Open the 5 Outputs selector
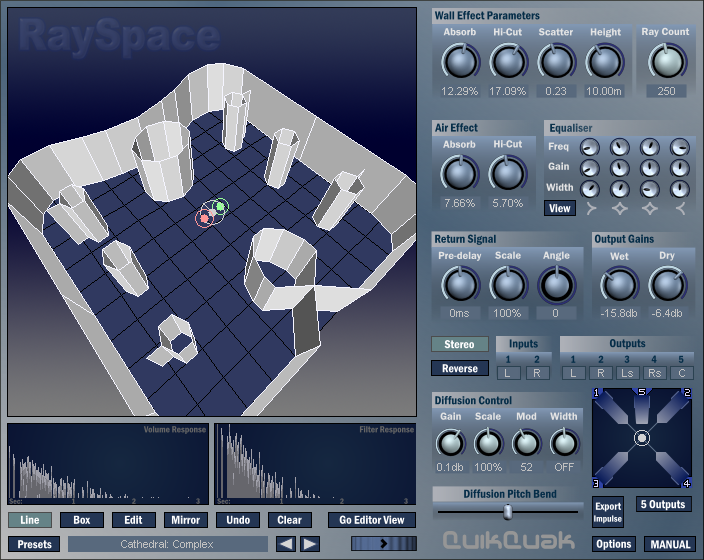 pos(663,504)
